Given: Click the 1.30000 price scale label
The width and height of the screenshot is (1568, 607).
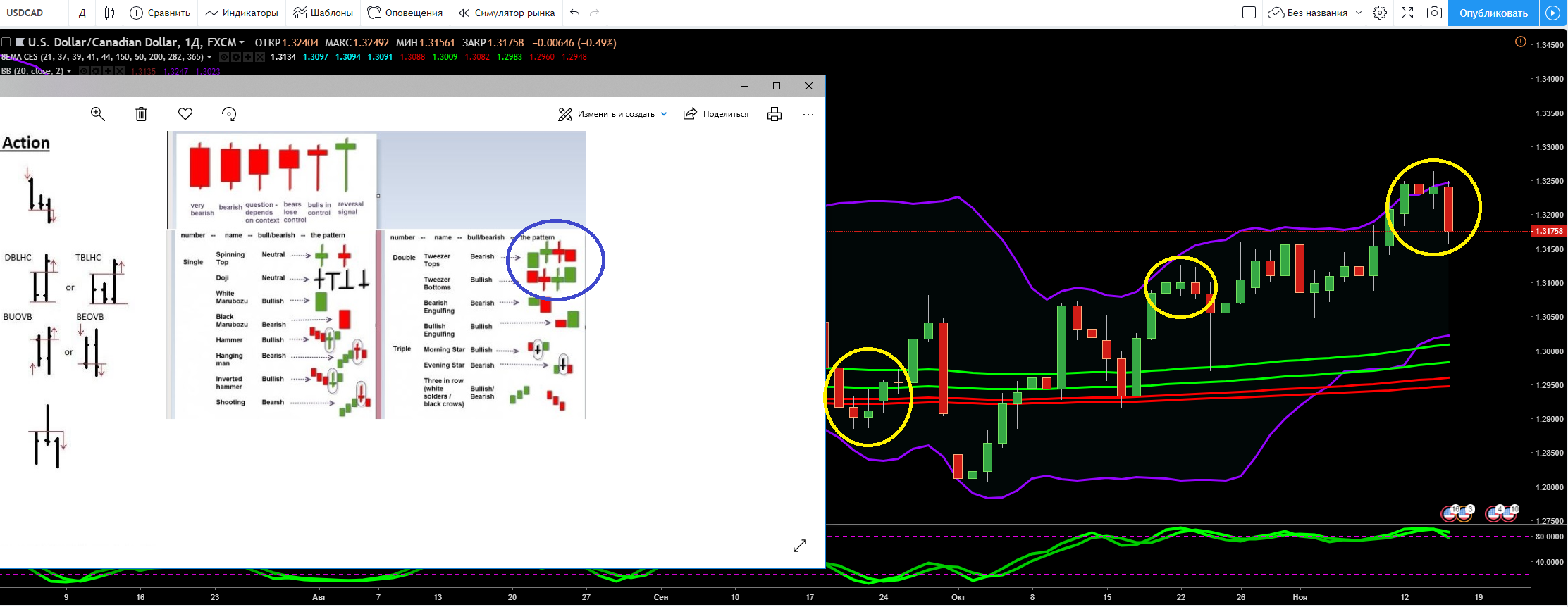Looking at the screenshot, I should [x=1550, y=351].
